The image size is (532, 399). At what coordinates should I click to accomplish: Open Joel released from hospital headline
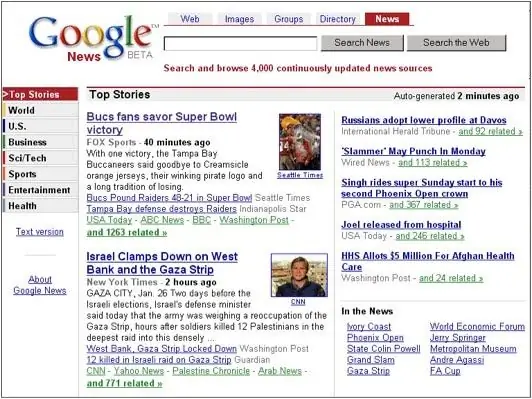pos(401,225)
